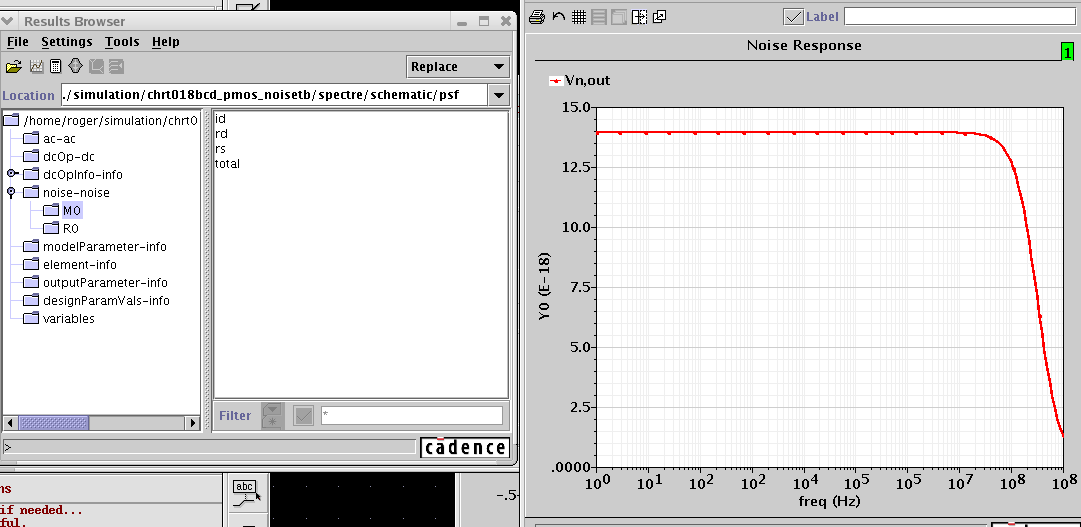Click the undo arrow in graph toolbar
Image resolution: width=1081 pixels, height=527 pixels.
558,16
